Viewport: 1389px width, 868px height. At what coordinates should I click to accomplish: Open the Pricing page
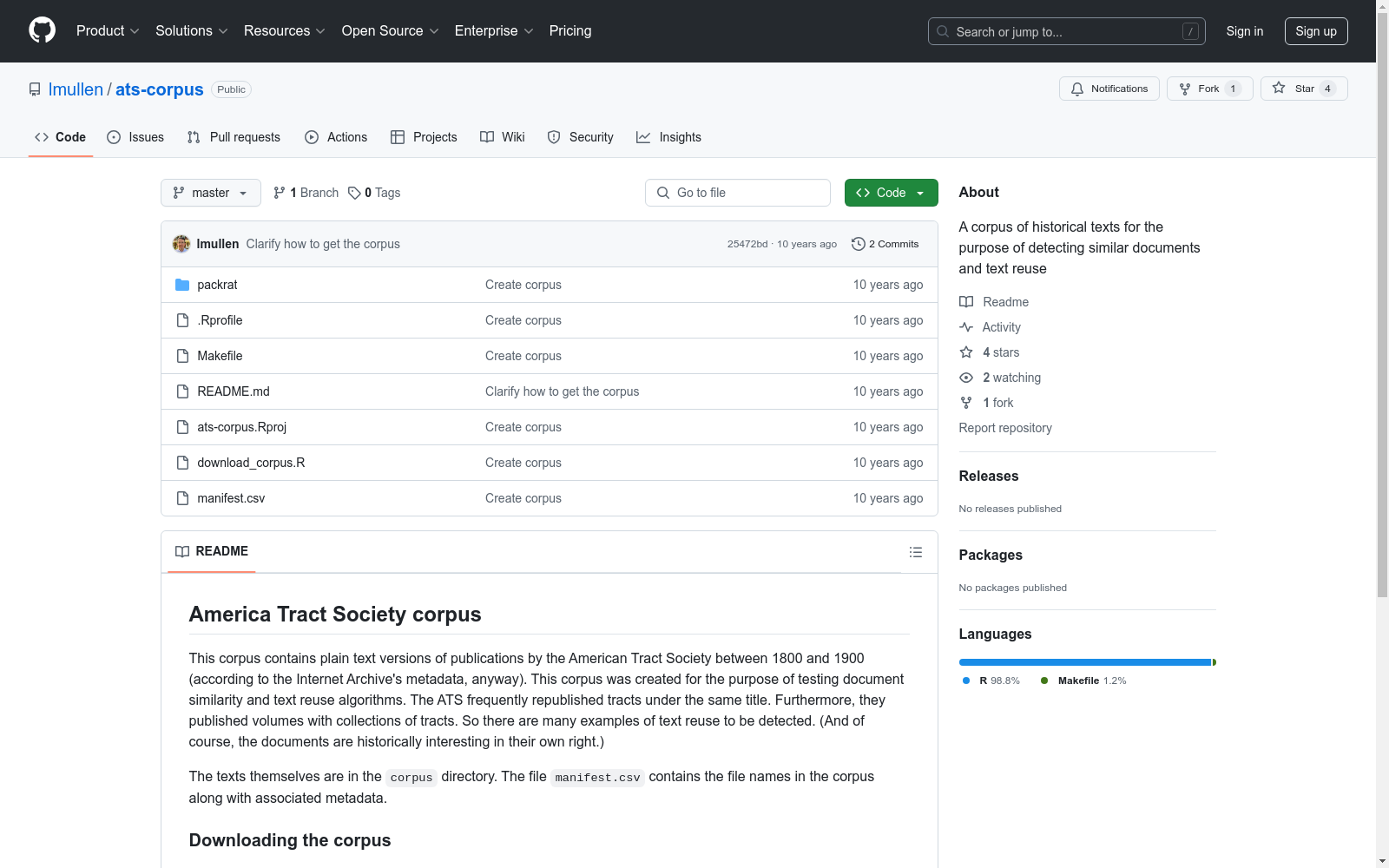tap(570, 30)
